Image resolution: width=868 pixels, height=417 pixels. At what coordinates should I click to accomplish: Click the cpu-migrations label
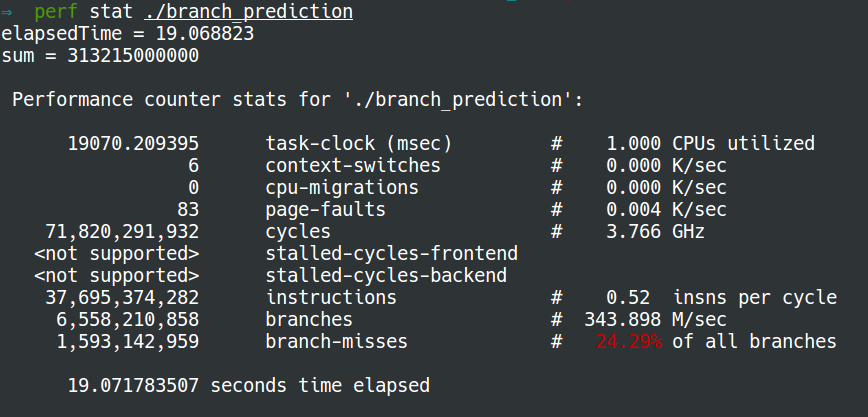coord(342,188)
